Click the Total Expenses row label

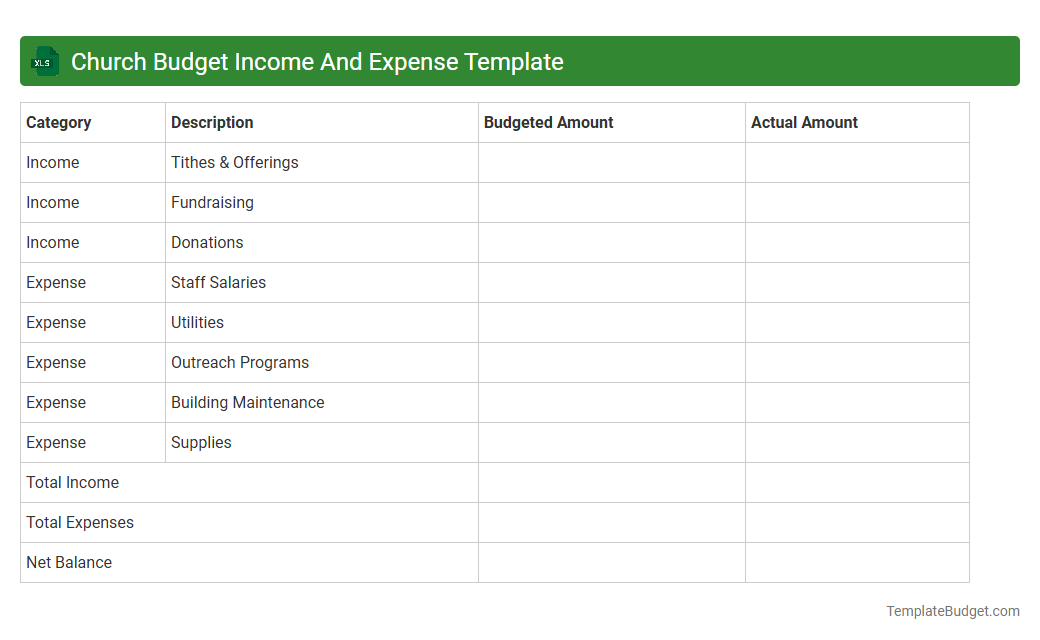(x=80, y=522)
